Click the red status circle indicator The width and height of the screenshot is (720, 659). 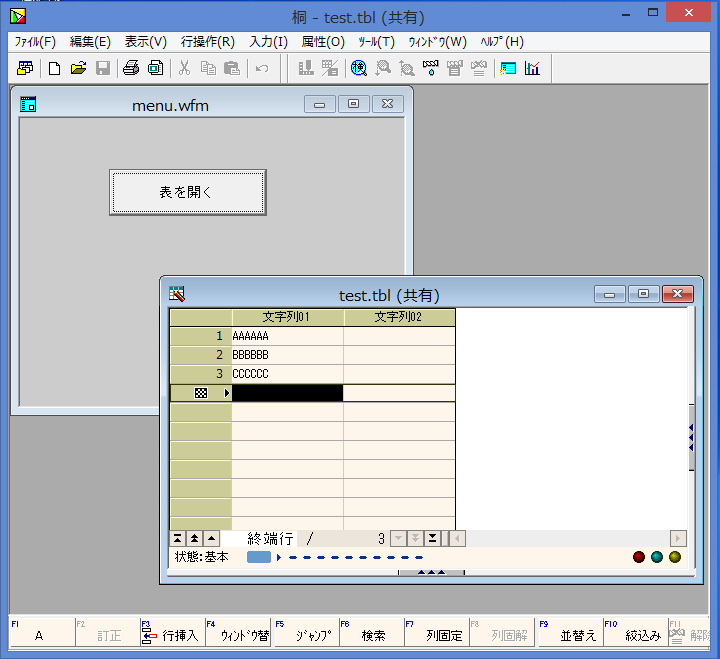point(639,557)
